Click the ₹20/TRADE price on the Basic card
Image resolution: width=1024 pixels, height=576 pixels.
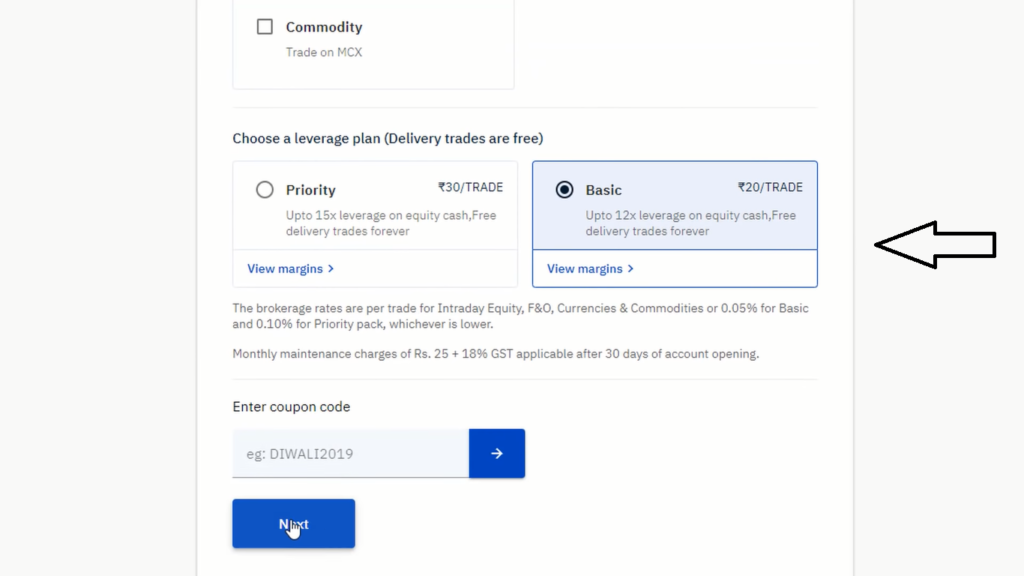pyautogui.click(x=770, y=187)
